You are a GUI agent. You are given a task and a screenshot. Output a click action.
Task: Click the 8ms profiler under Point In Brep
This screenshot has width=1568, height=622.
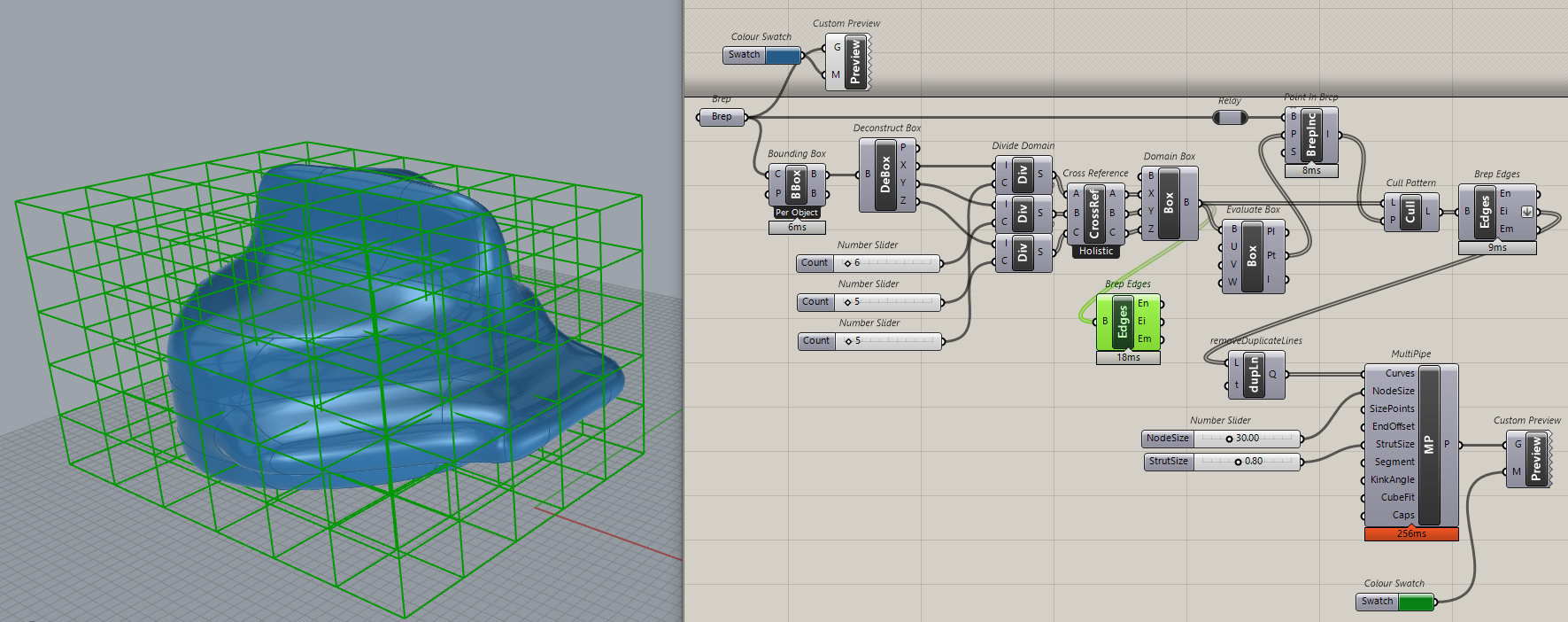1311,171
